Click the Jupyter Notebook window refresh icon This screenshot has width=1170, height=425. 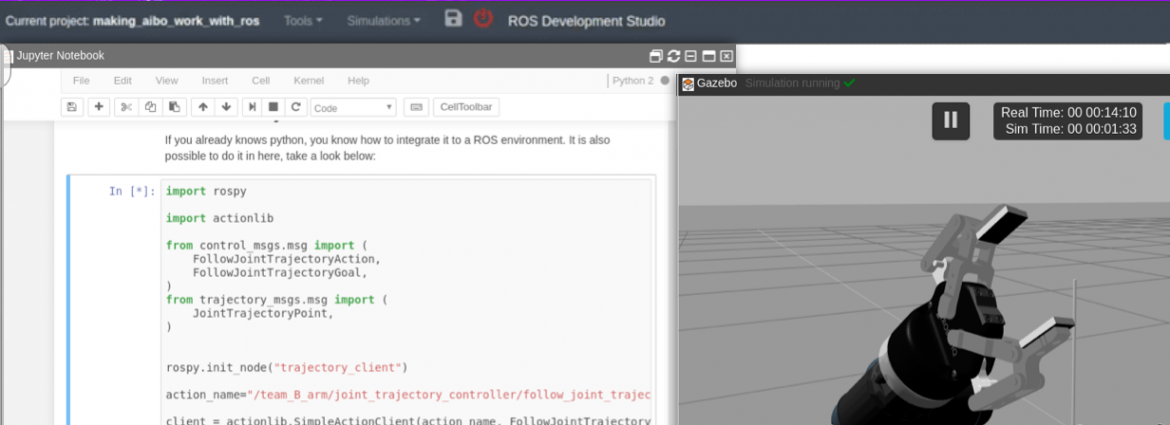coord(674,56)
